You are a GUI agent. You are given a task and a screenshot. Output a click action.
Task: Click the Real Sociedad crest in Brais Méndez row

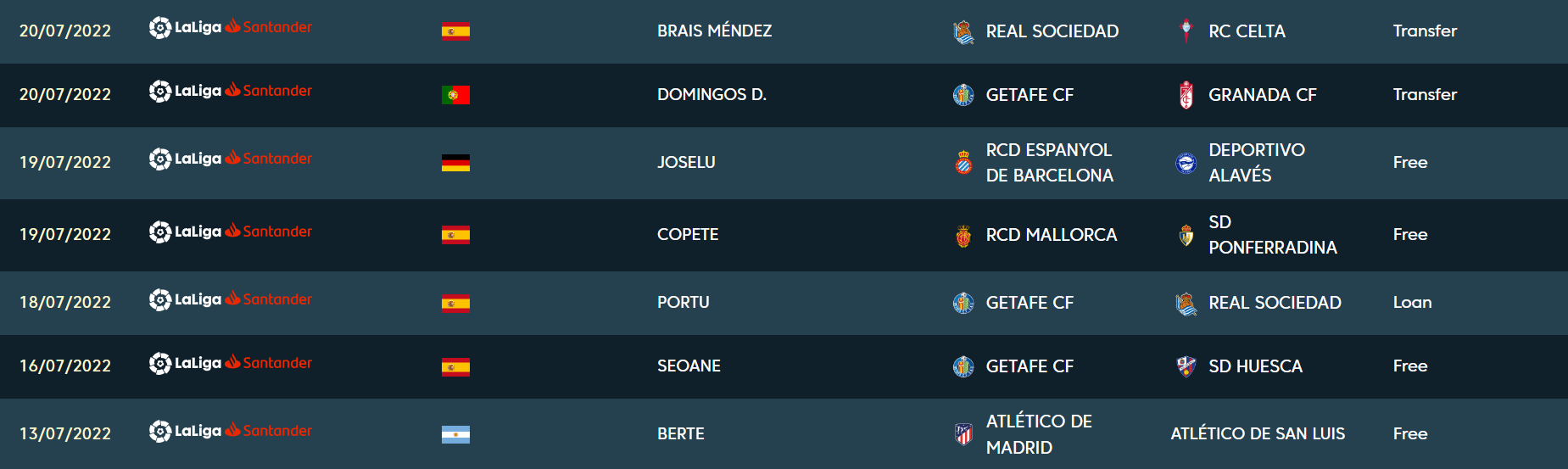(x=963, y=31)
